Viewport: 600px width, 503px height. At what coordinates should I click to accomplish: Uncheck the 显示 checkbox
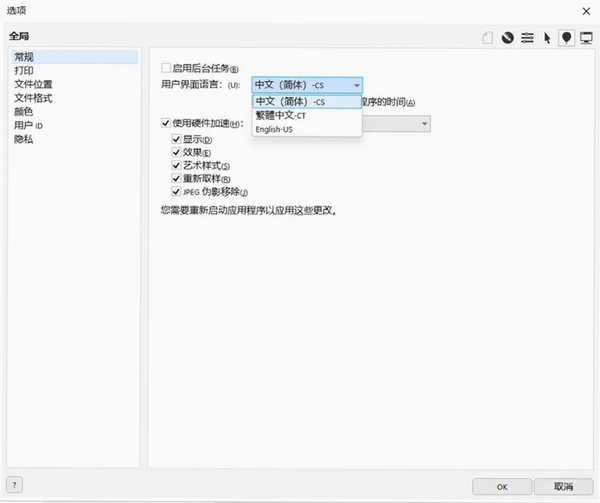click(176, 139)
